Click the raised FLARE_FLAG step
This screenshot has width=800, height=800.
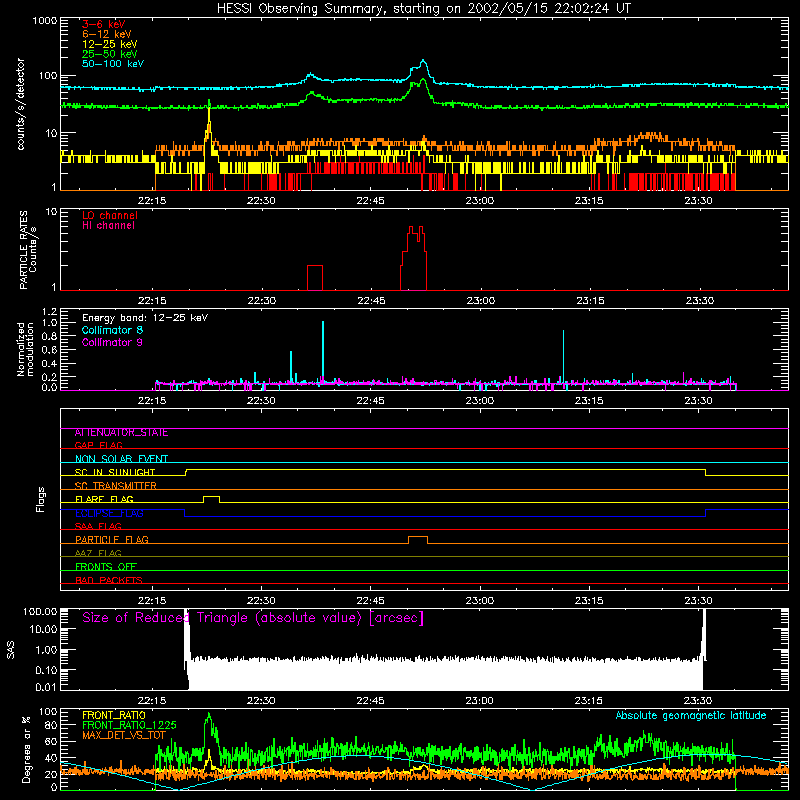tap(212, 497)
